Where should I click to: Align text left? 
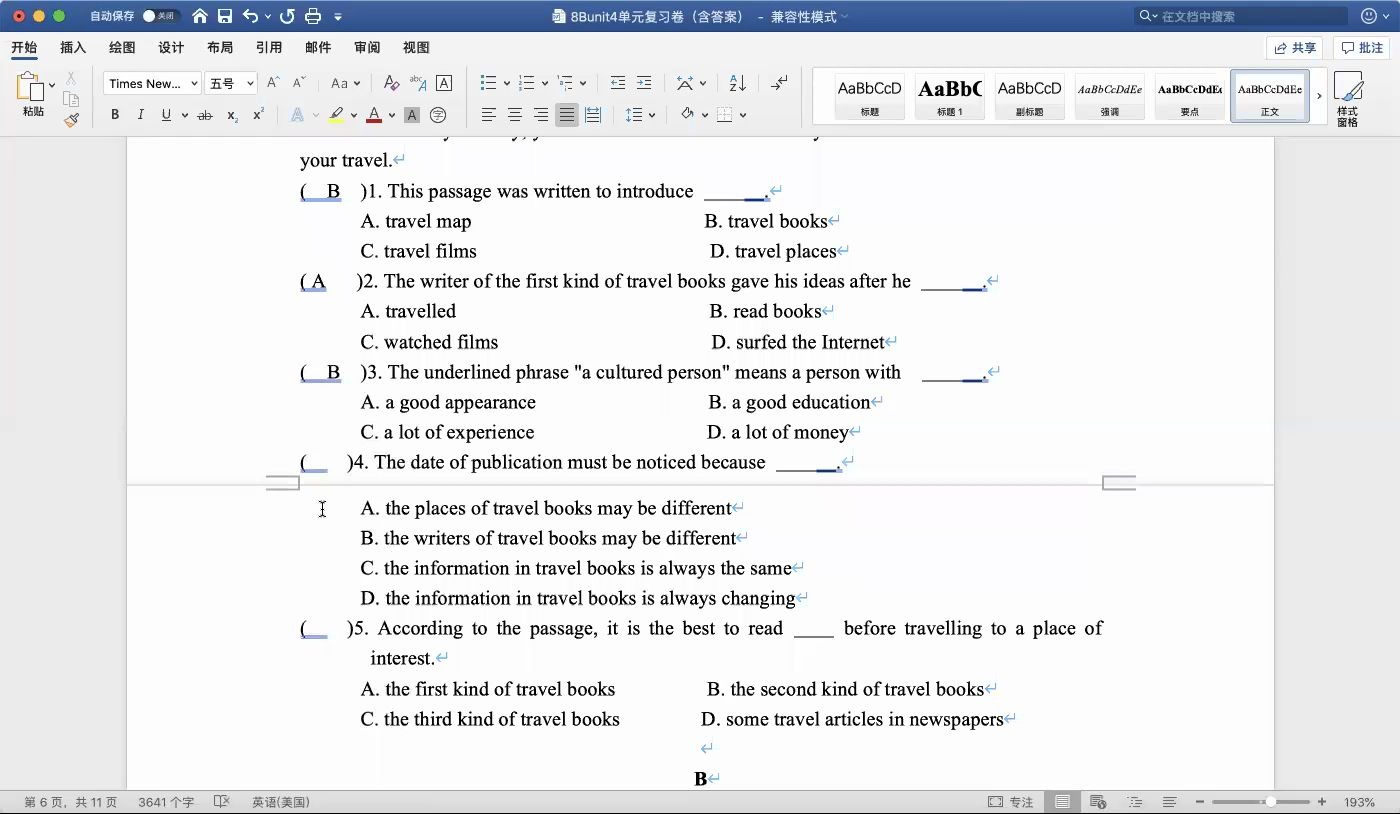pyautogui.click(x=489, y=115)
